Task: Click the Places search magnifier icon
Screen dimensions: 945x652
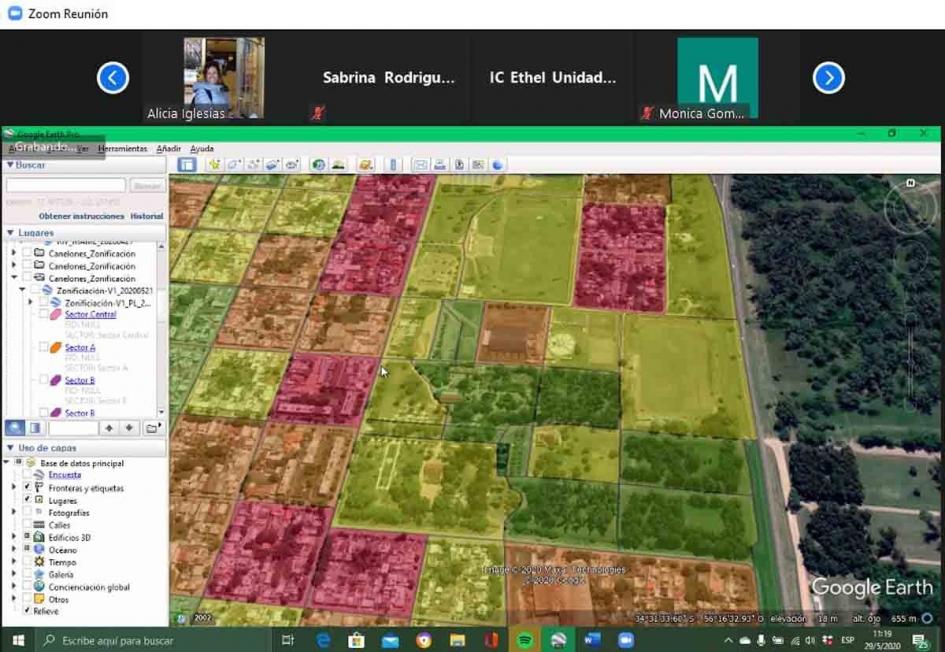Action: click(x=15, y=428)
